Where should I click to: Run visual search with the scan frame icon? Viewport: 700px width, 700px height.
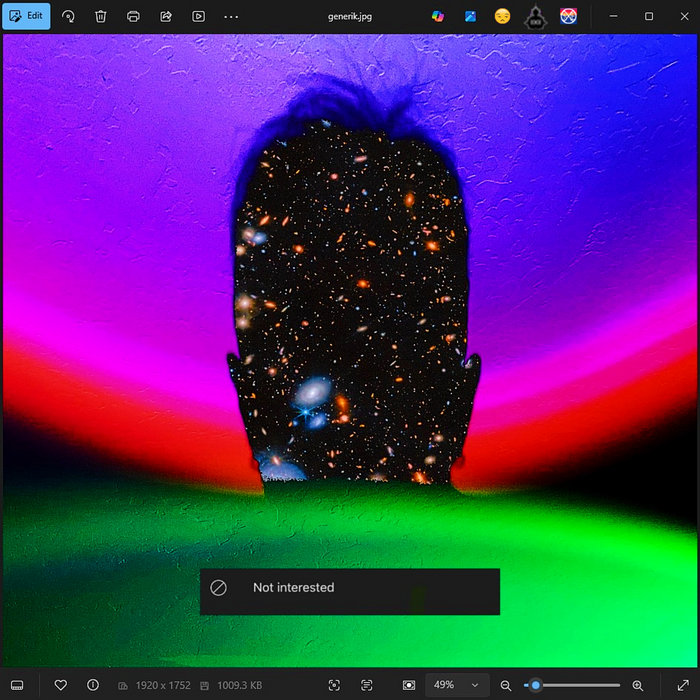(x=334, y=685)
